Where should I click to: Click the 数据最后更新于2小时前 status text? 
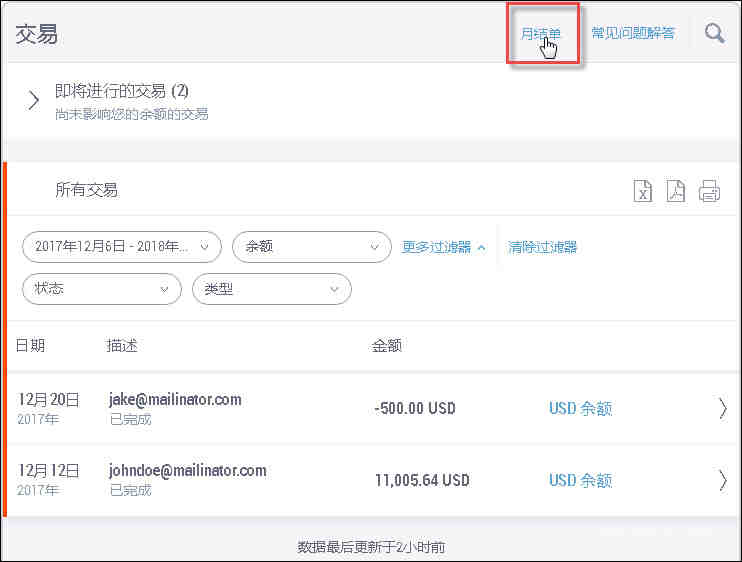pos(371,547)
